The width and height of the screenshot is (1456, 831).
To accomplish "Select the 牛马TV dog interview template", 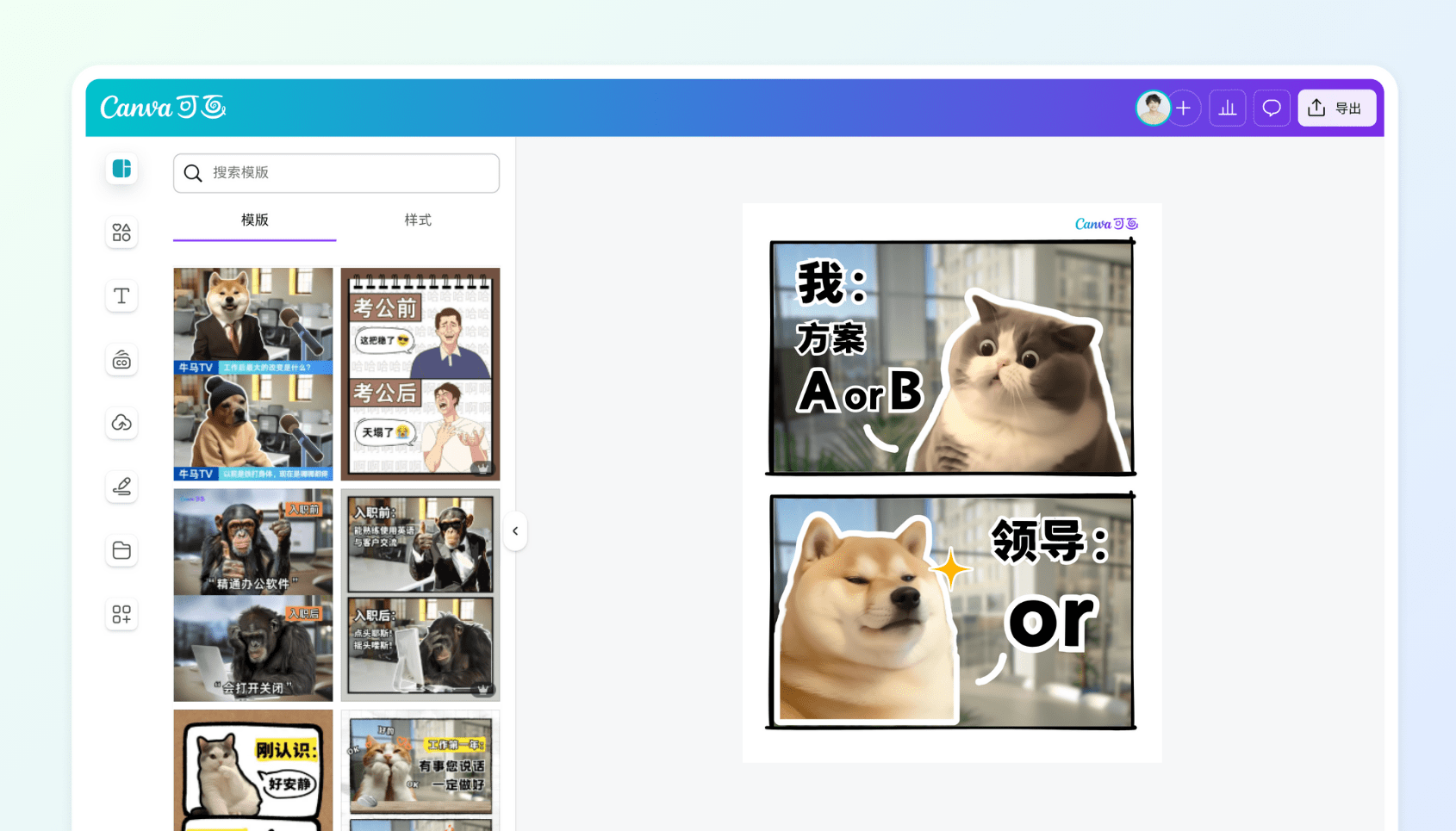I will [x=252, y=374].
